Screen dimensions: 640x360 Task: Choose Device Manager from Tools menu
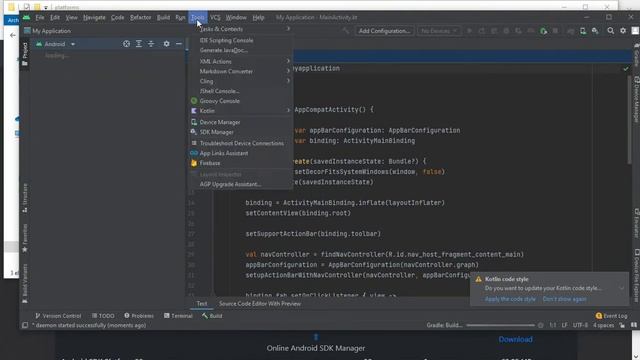[x=241, y=122]
